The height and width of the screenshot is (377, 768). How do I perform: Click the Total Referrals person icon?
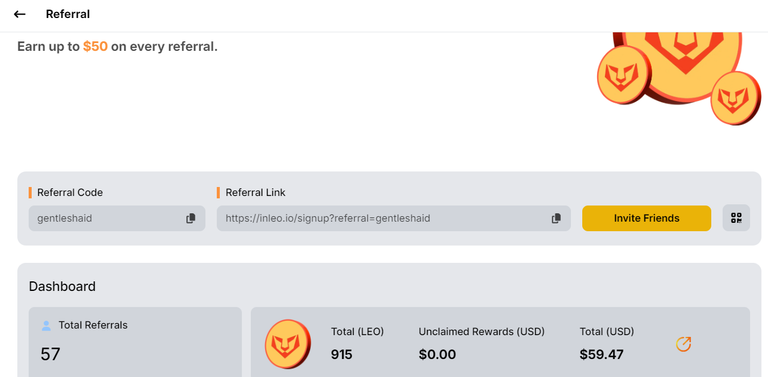coord(46,326)
